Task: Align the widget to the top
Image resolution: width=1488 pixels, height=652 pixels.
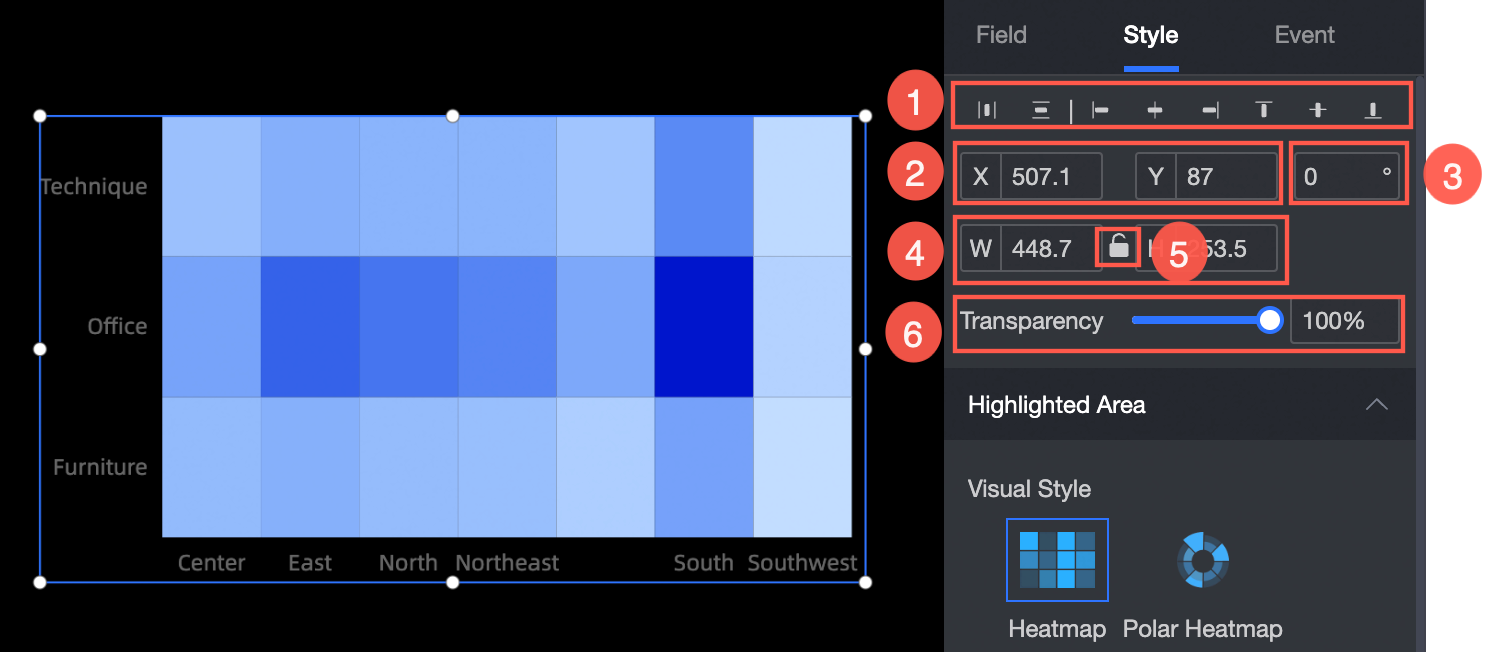Action: pos(1264,110)
